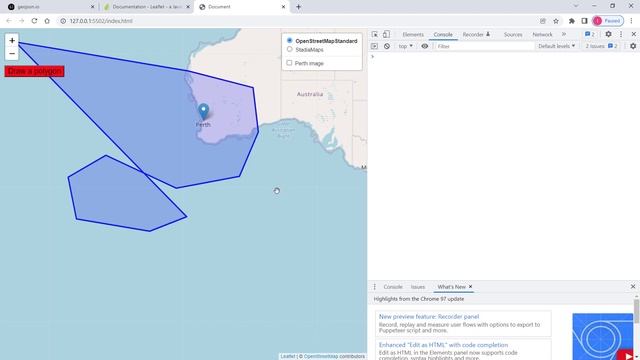The height and width of the screenshot is (360, 640).
Task: Bookmark this page with the star
Action: tap(556, 21)
